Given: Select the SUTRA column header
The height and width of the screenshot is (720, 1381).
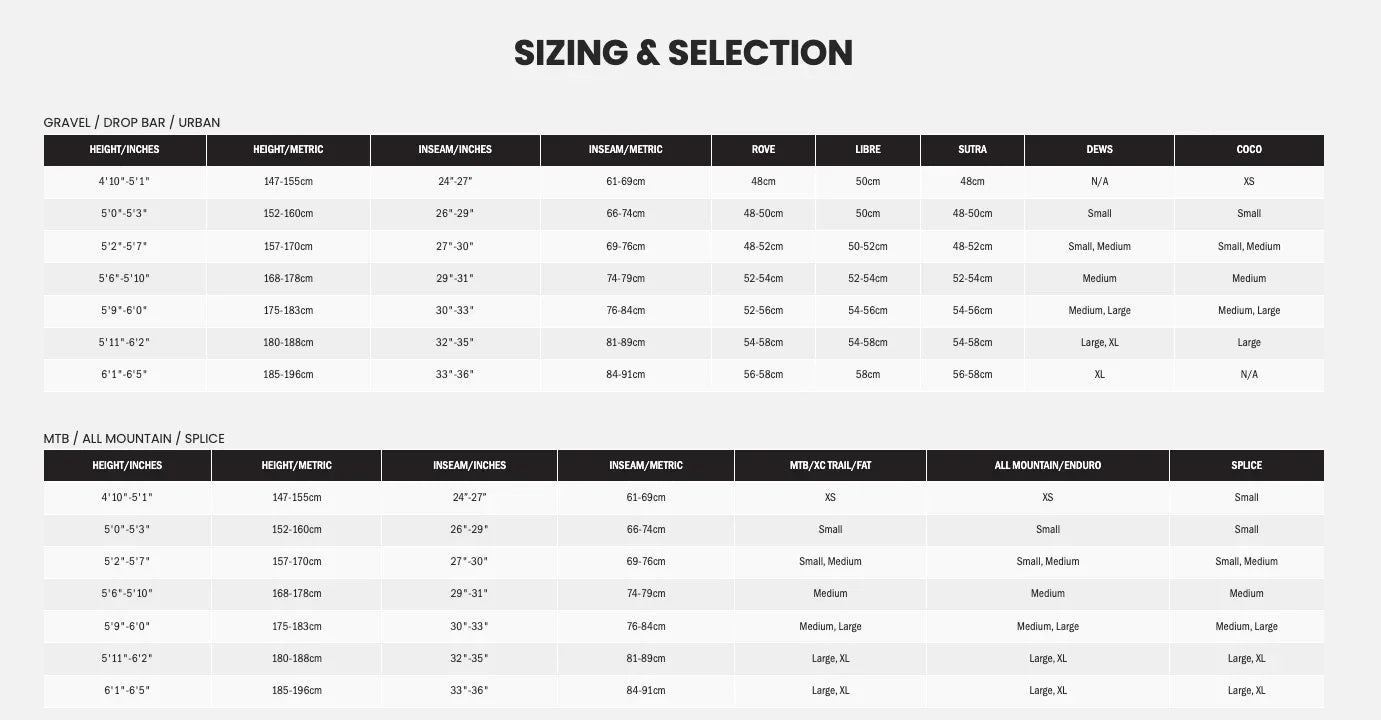Looking at the screenshot, I should coord(972,150).
